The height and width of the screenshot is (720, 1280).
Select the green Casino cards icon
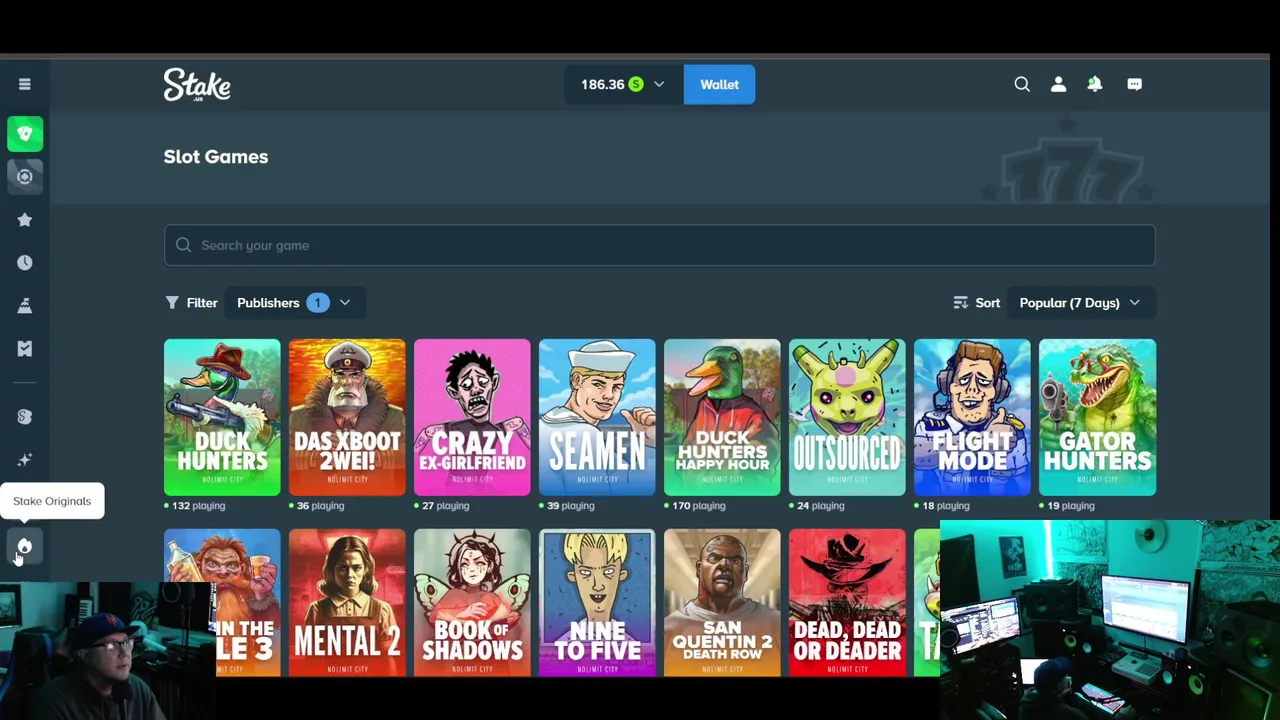(25, 134)
